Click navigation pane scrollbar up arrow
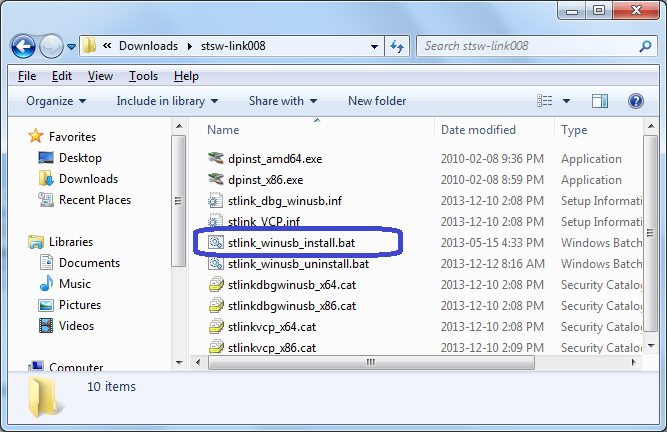 point(179,126)
